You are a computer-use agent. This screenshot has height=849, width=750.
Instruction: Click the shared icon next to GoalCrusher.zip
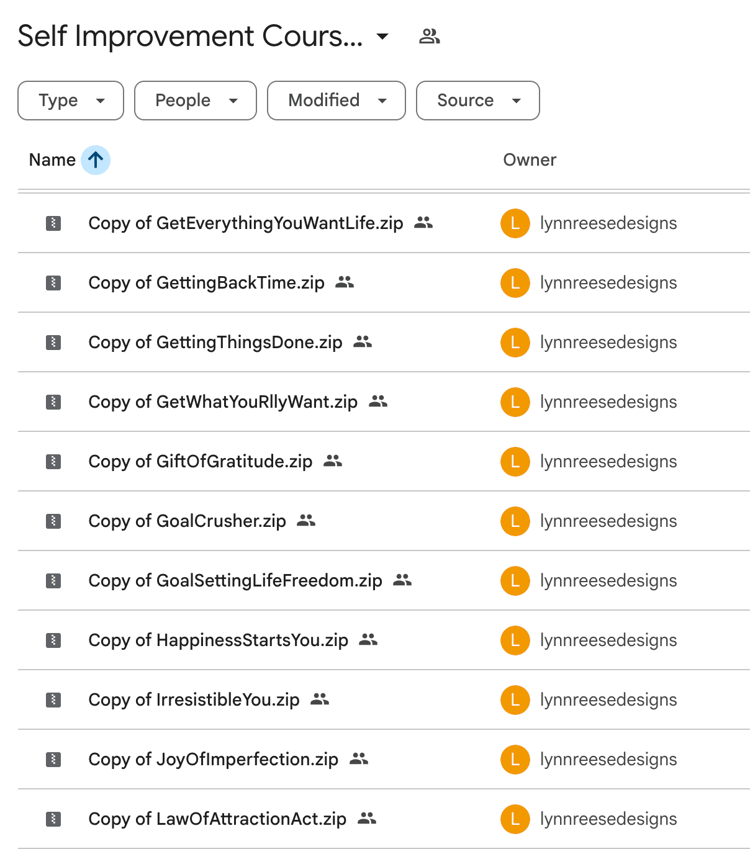click(x=306, y=521)
